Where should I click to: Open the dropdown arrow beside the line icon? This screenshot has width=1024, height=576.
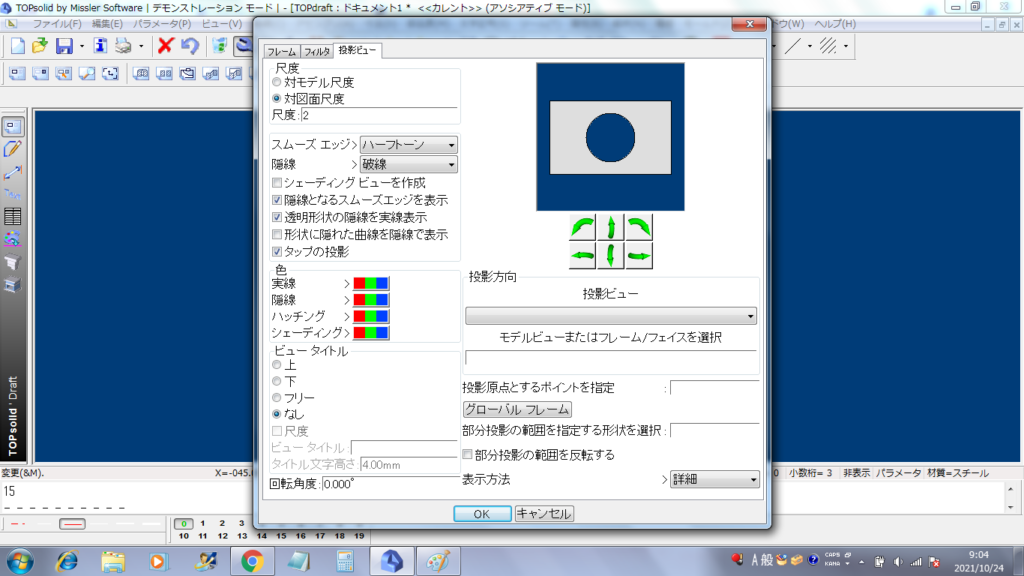pyautogui.click(x=810, y=46)
